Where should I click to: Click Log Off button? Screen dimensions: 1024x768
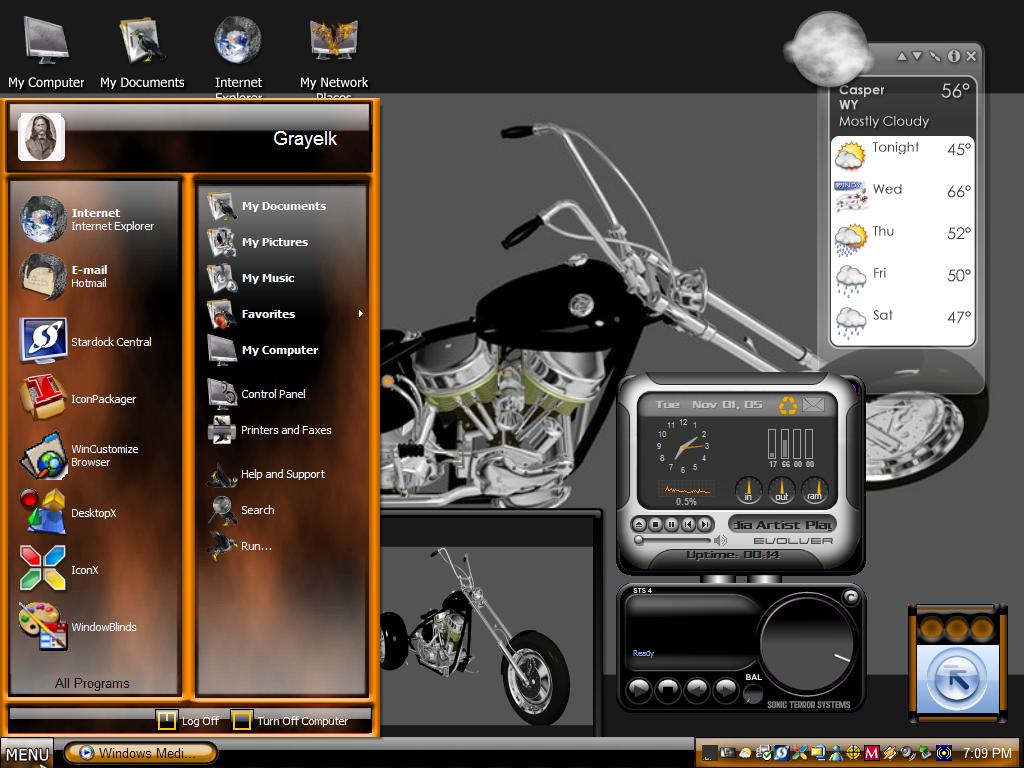coord(188,720)
